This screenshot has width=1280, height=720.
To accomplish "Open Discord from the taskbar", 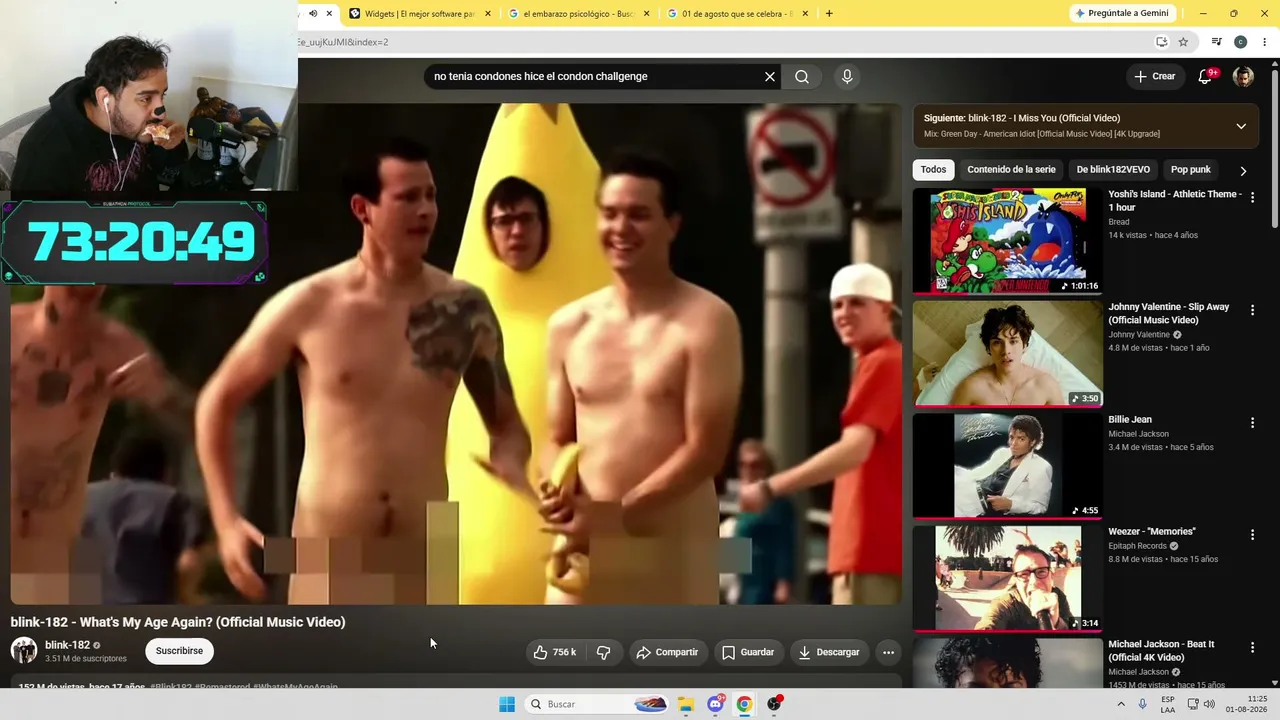I will coord(715,704).
